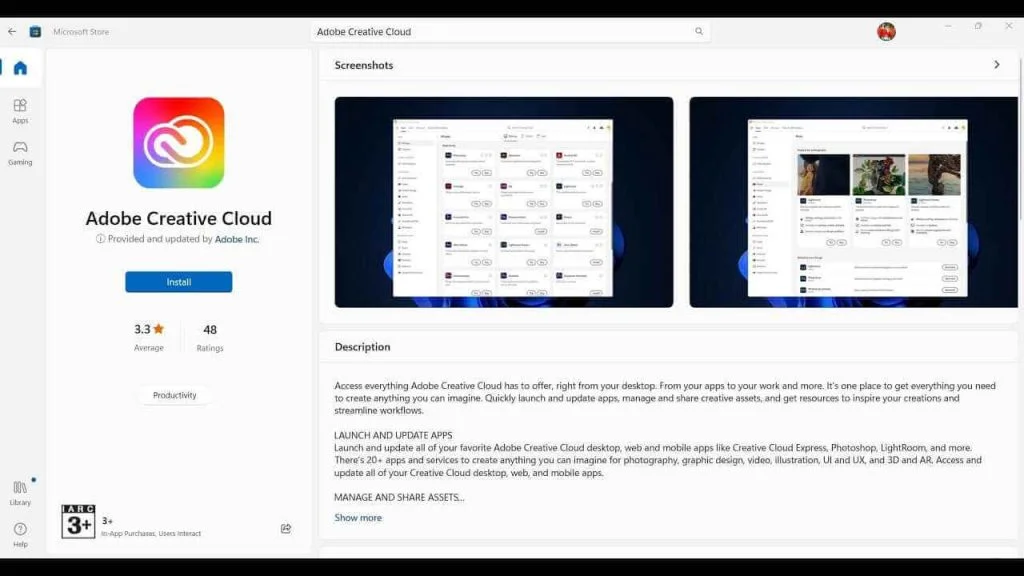Open the second app screenshot thumbnail
This screenshot has height=576, width=1024.
854,202
